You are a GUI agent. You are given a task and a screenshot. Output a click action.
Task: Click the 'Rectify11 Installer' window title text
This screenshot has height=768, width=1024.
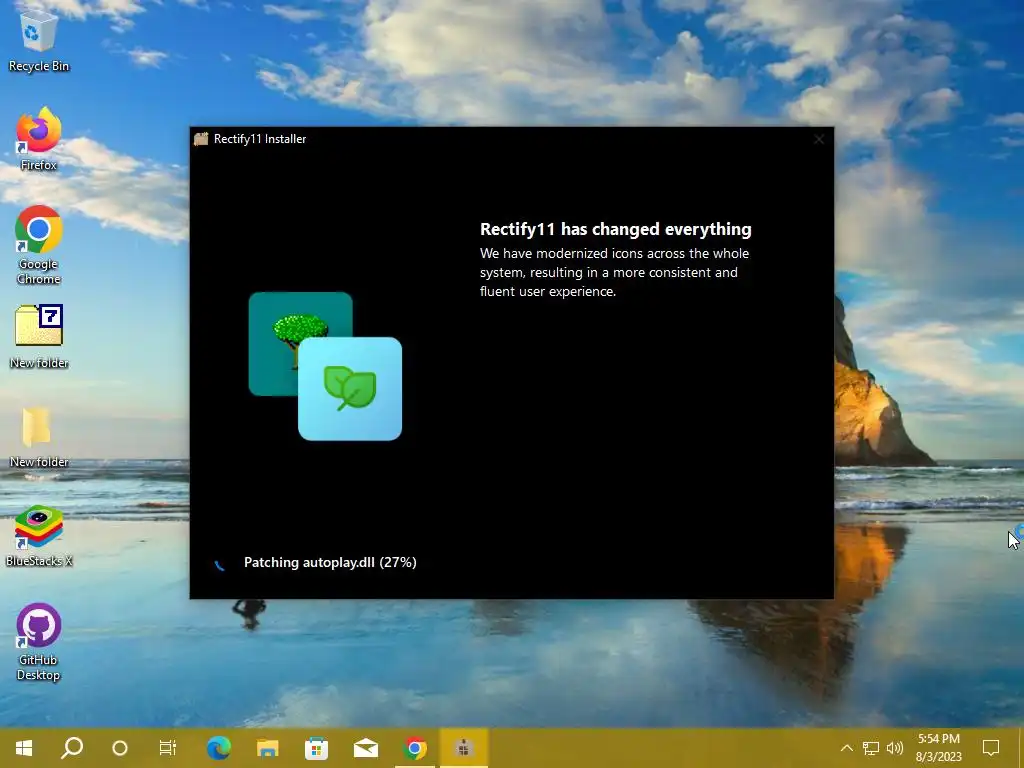[x=260, y=138]
